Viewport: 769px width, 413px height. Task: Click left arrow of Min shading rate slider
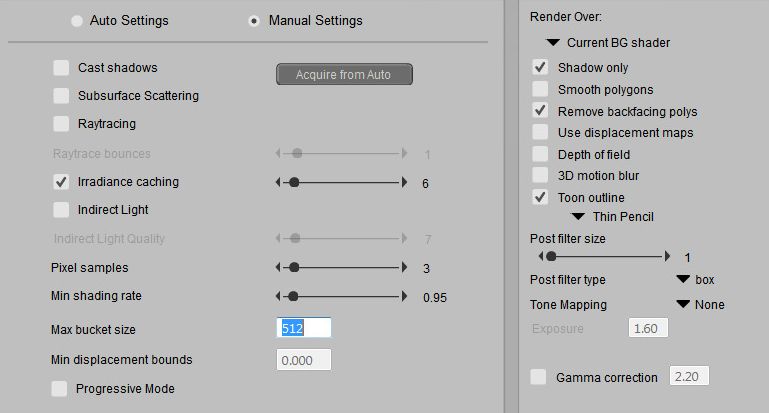pyautogui.click(x=279, y=297)
